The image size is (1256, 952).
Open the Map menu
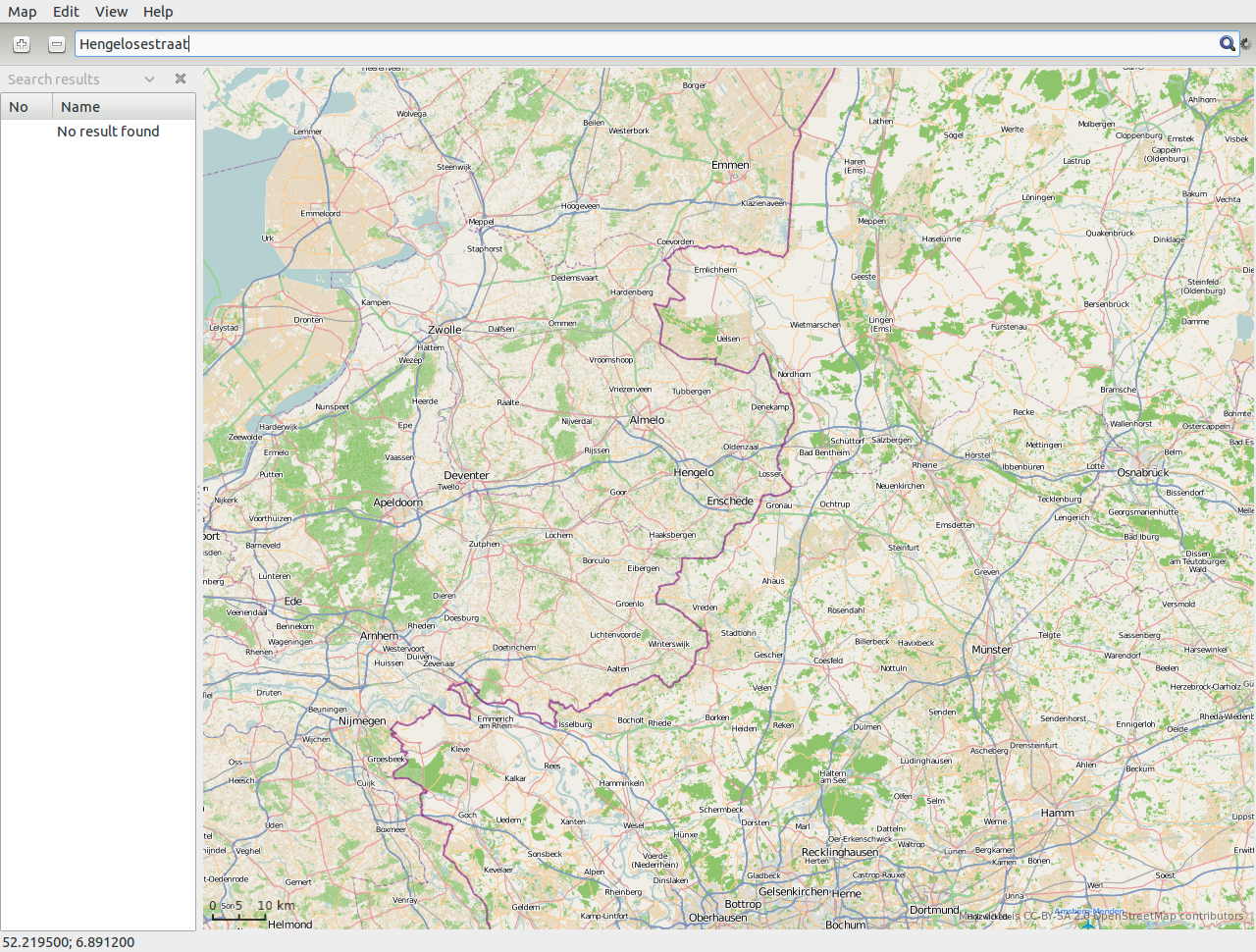pyautogui.click(x=23, y=12)
